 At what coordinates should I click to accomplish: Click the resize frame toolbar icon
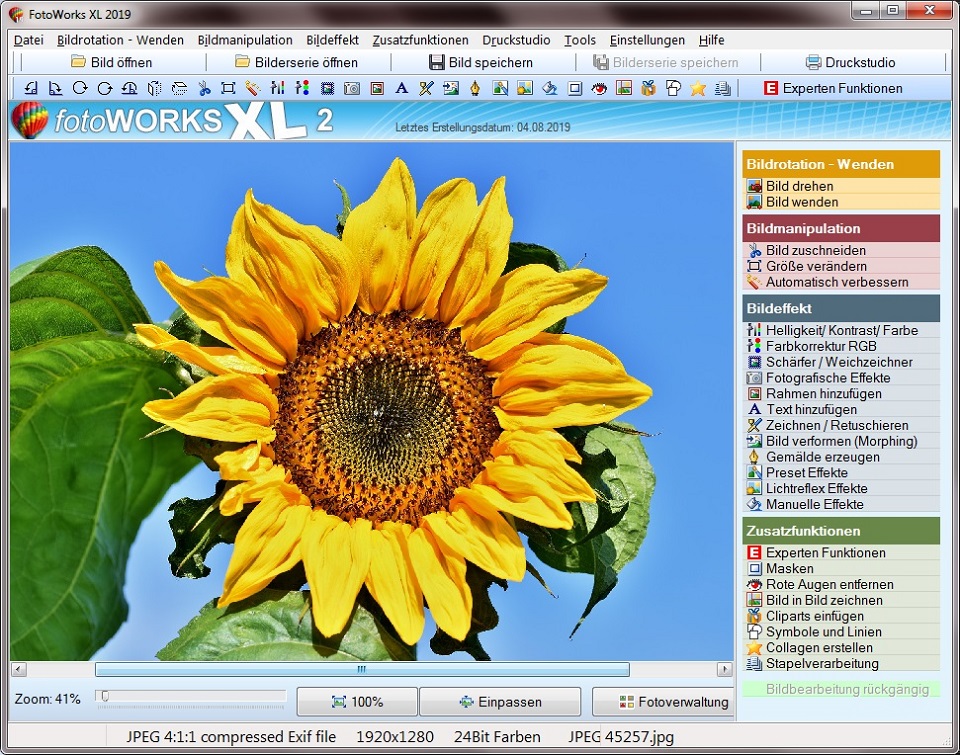point(228,88)
